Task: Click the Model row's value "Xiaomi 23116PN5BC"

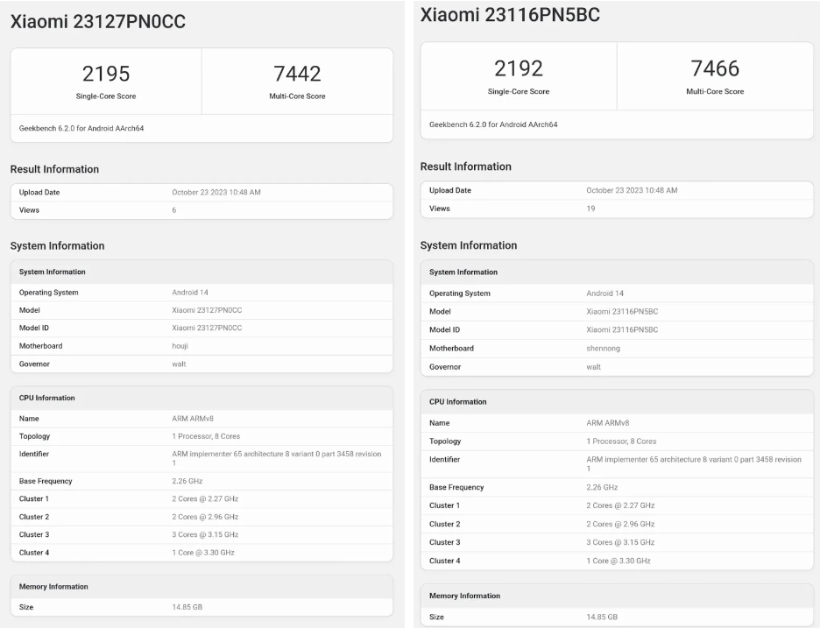Action: click(x=622, y=312)
